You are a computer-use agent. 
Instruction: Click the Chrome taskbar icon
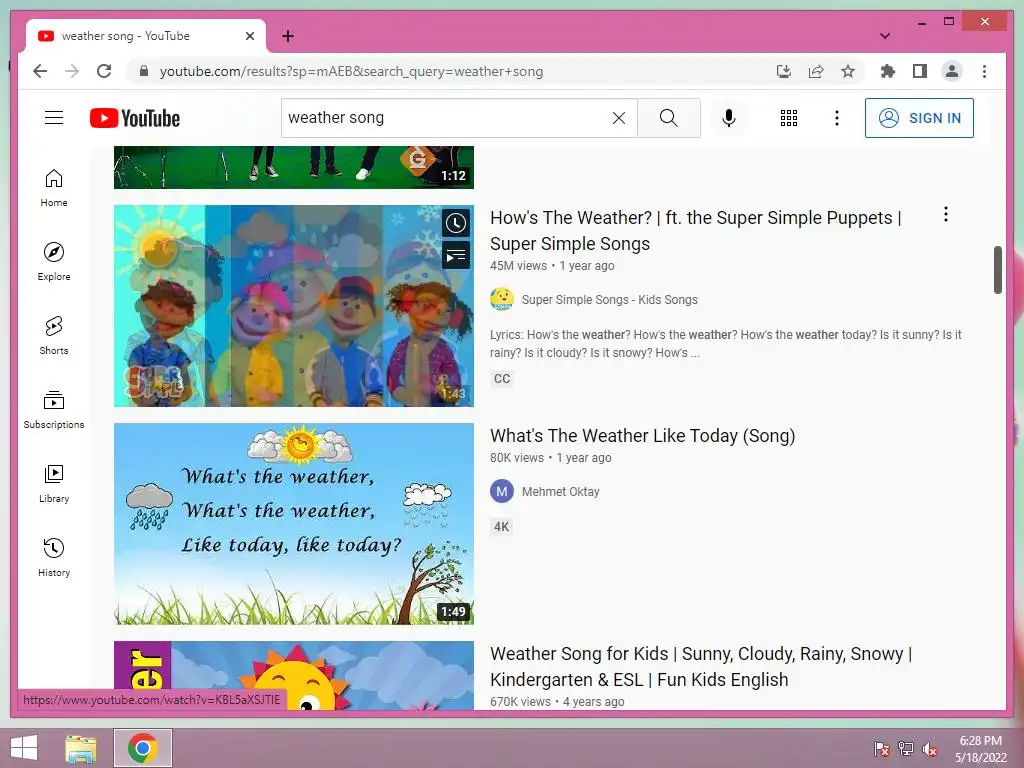pos(142,748)
